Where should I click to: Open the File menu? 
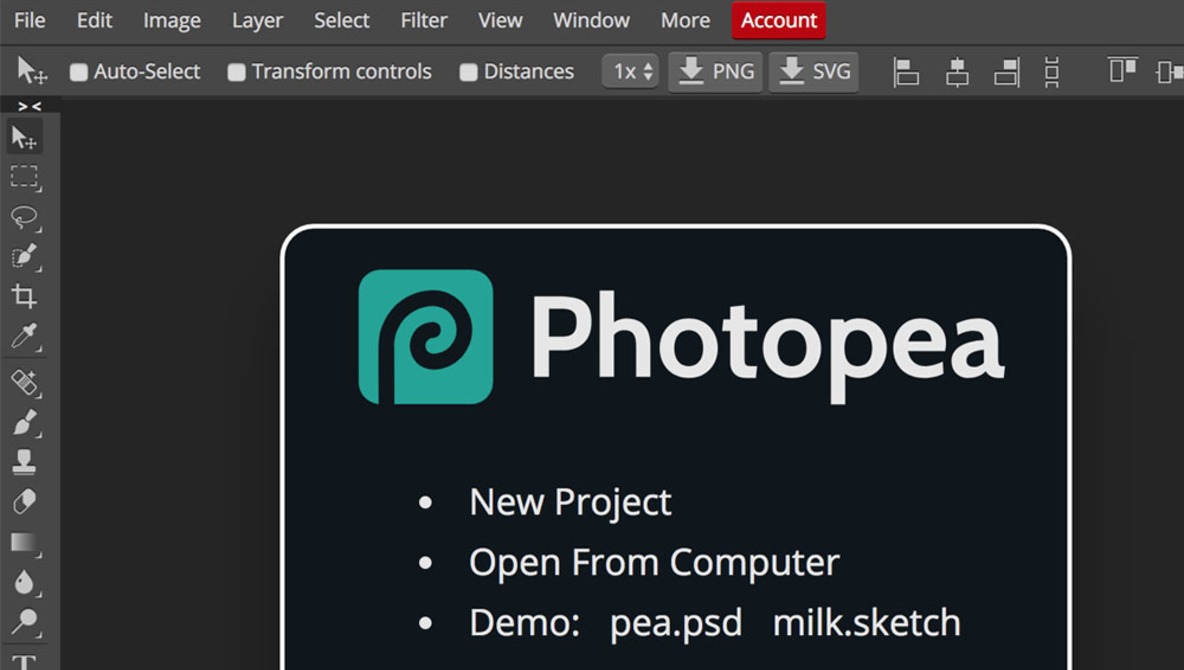click(29, 20)
